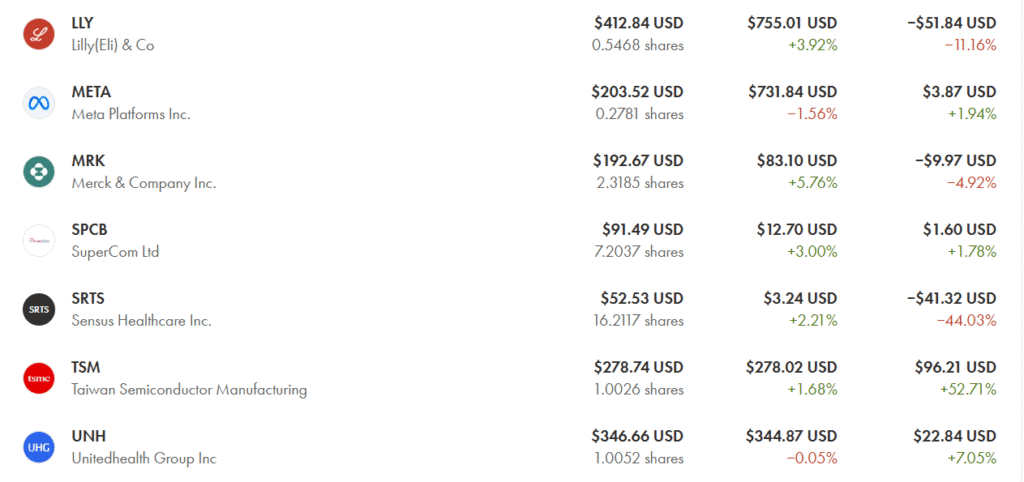Click the Unitedhealth Group Inc company name
Viewport: 1024px width, 482px height.
point(144,459)
